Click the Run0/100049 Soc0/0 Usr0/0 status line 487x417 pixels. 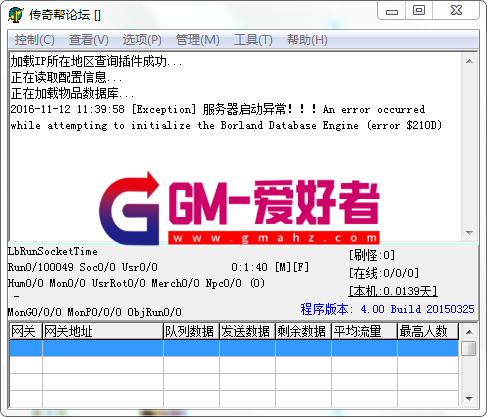tap(83, 267)
